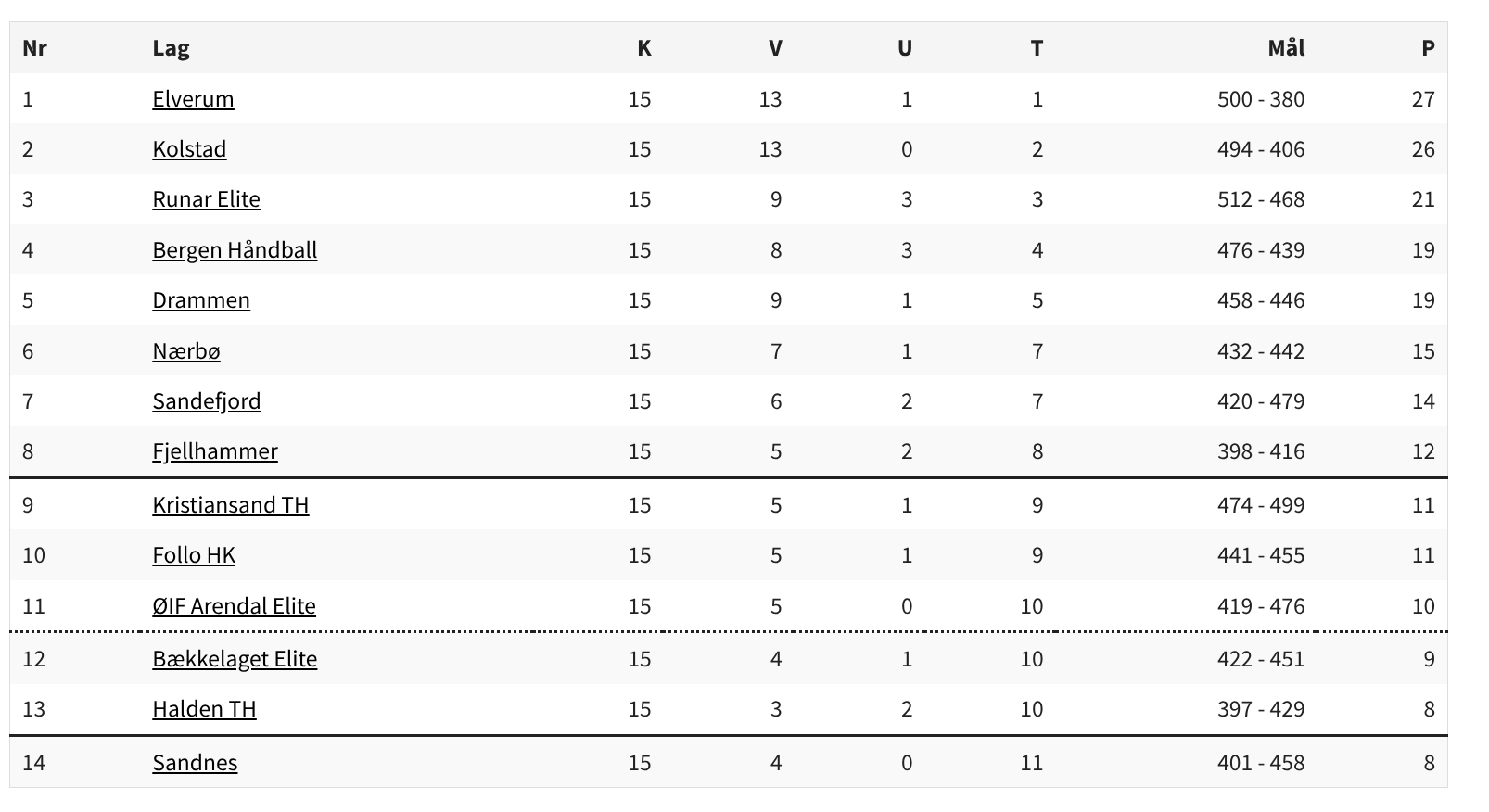
Task: Open the Elverum team link
Action: click(193, 99)
